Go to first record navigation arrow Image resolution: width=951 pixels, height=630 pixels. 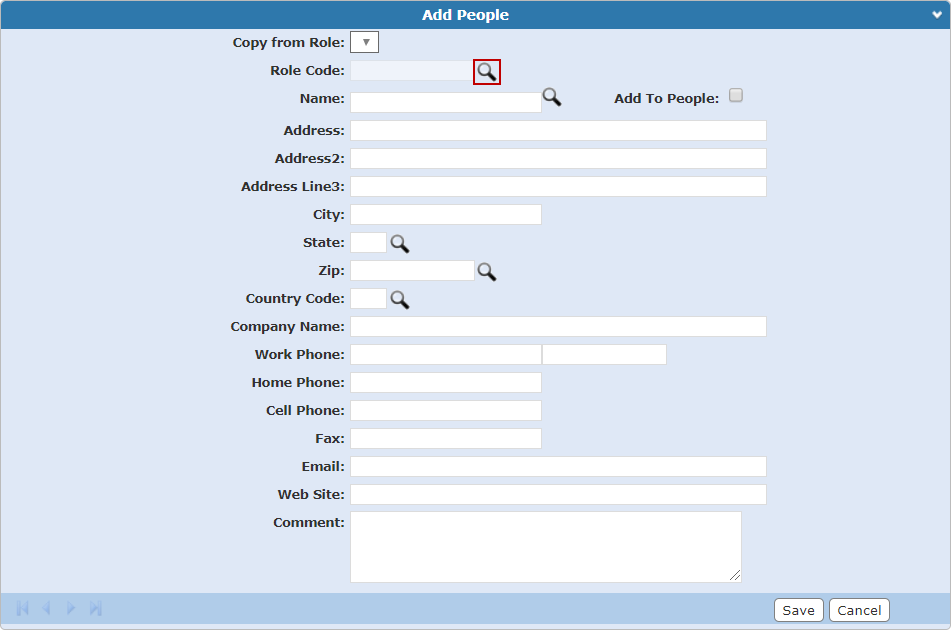click(22, 608)
